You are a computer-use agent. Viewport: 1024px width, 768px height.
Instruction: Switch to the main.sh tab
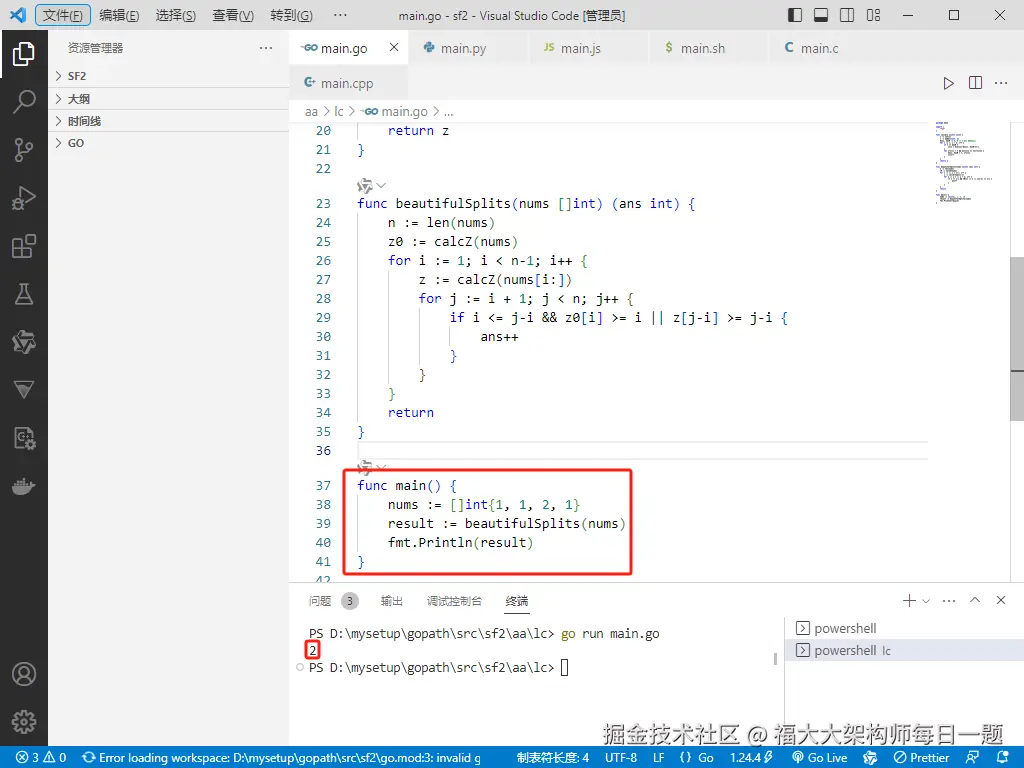click(x=708, y=48)
